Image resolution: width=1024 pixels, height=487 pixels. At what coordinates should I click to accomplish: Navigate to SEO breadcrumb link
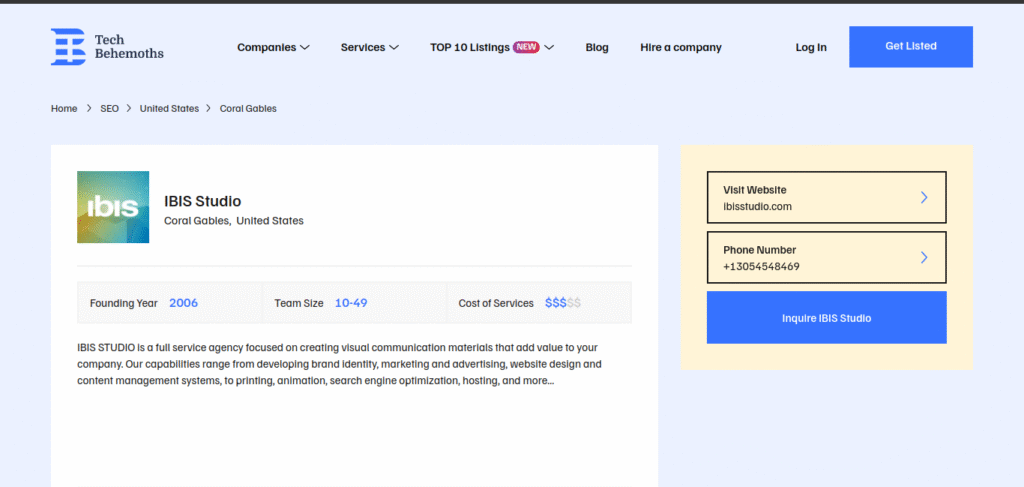109,108
